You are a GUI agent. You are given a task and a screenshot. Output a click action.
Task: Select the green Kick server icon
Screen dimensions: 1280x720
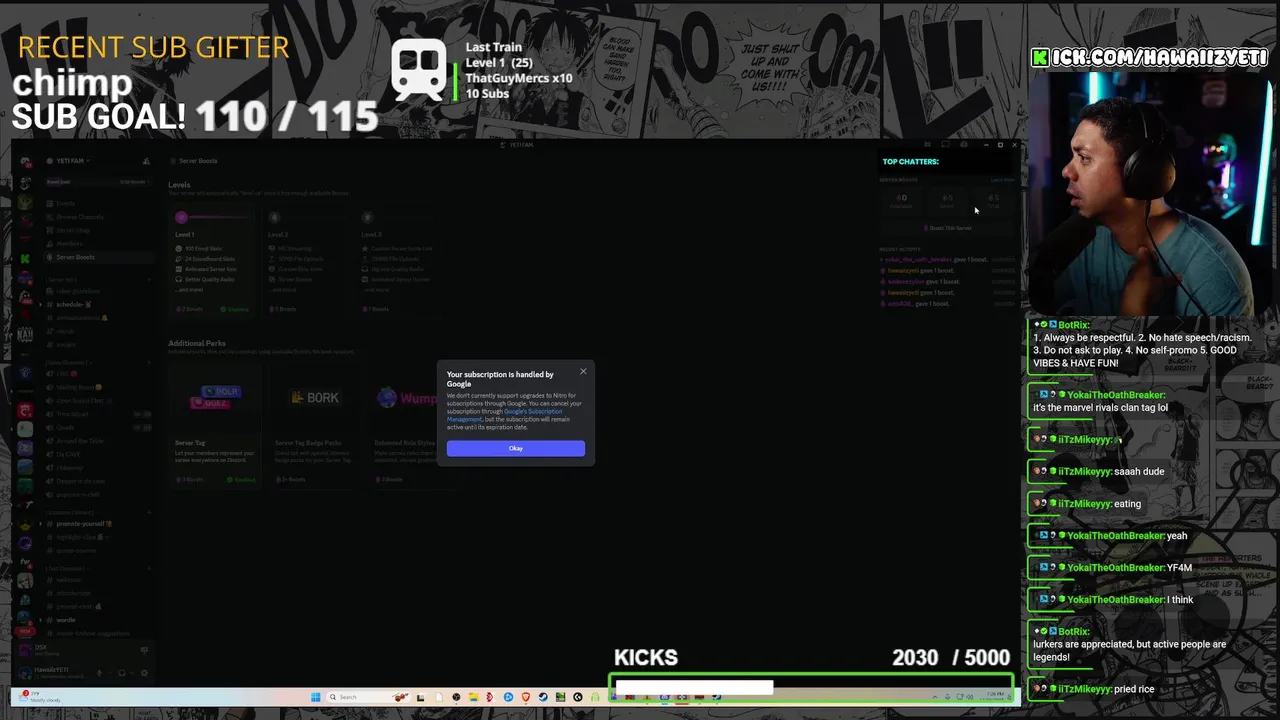[x=25, y=258]
